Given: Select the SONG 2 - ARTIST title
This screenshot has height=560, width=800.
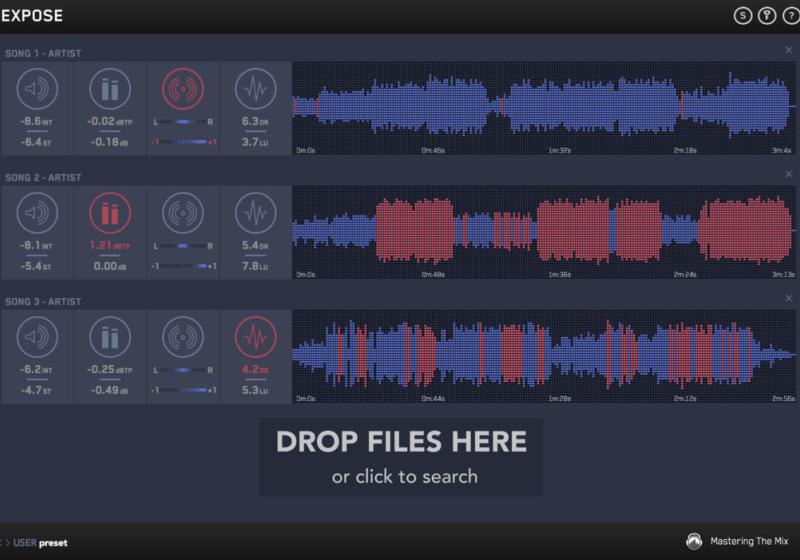Looking at the screenshot, I should (x=43, y=177).
